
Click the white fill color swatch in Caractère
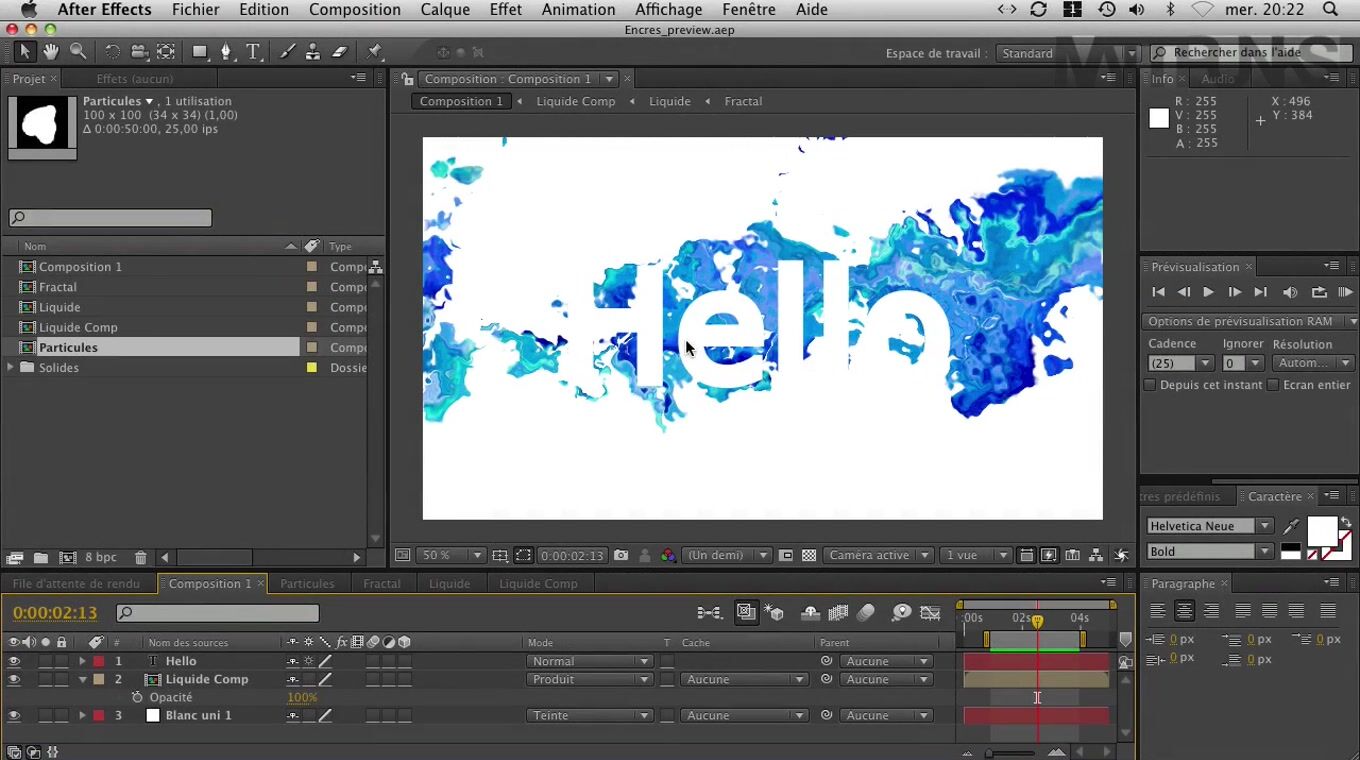click(1322, 530)
